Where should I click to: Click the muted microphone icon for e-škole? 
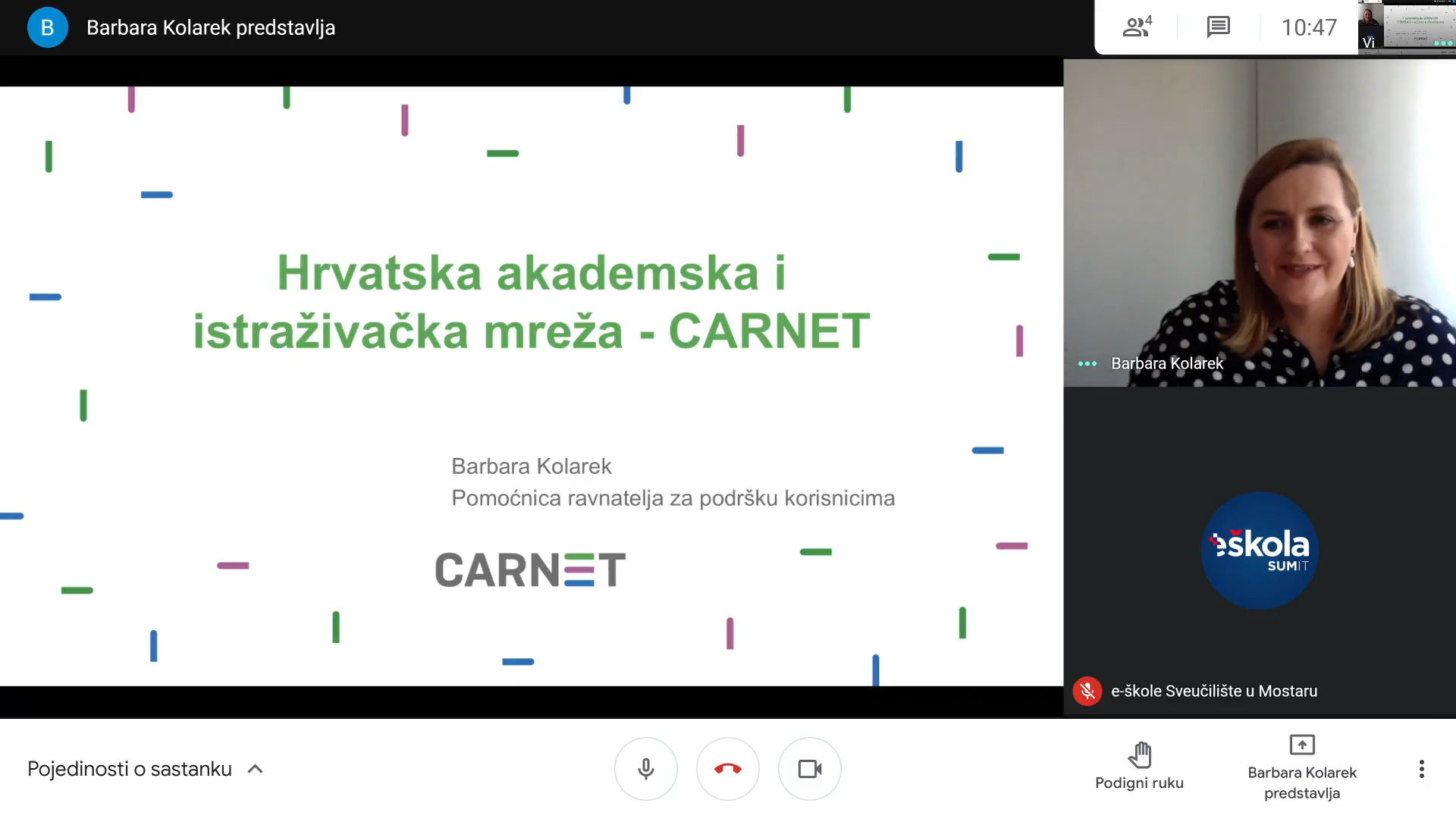pyautogui.click(x=1087, y=691)
